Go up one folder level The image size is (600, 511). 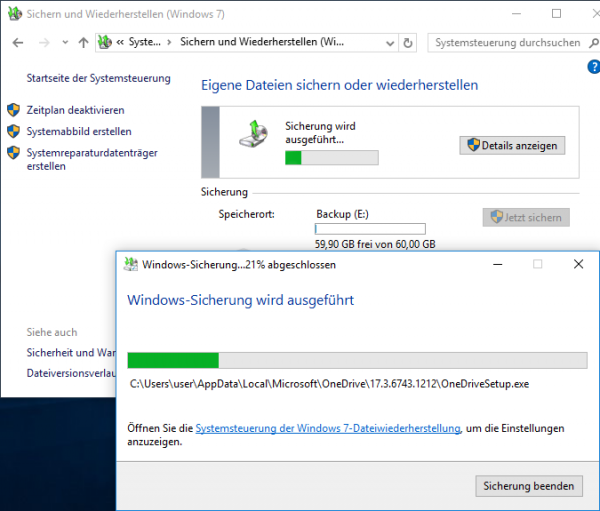pyautogui.click(x=83, y=43)
